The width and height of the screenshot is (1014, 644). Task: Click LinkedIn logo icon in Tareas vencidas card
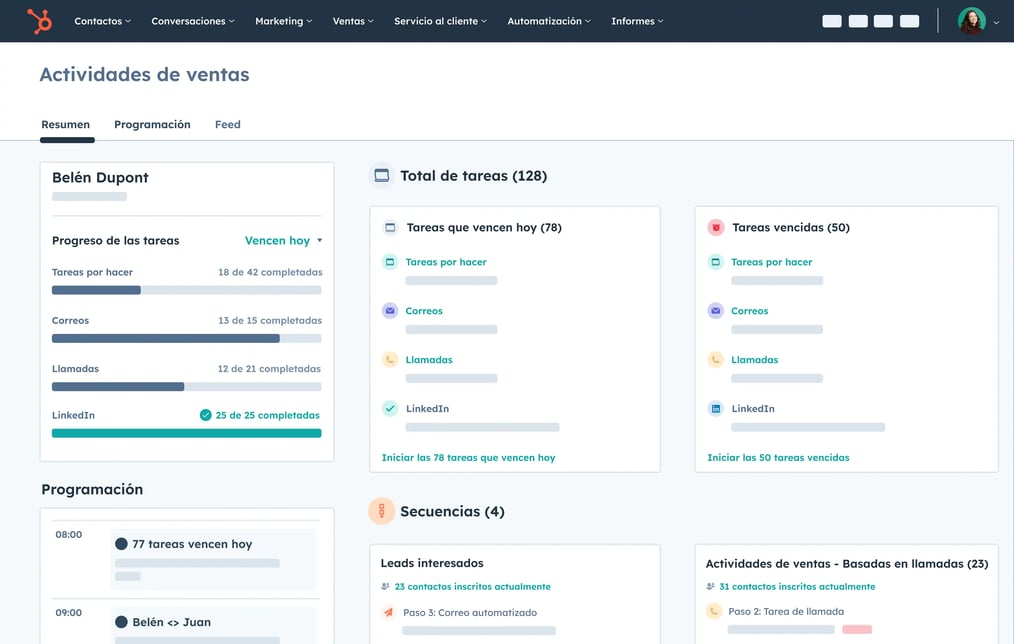click(x=716, y=409)
